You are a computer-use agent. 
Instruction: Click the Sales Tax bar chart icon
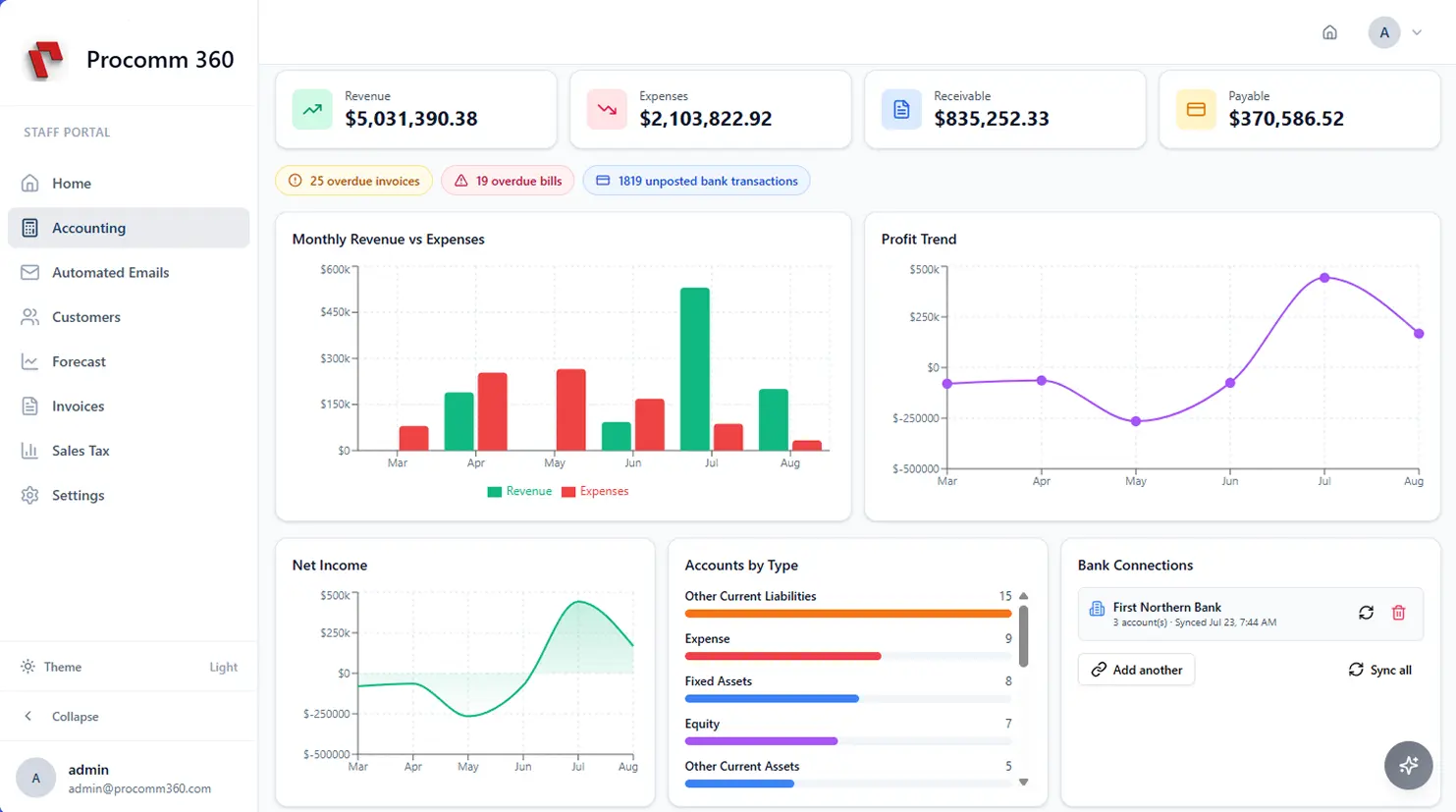pos(30,451)
